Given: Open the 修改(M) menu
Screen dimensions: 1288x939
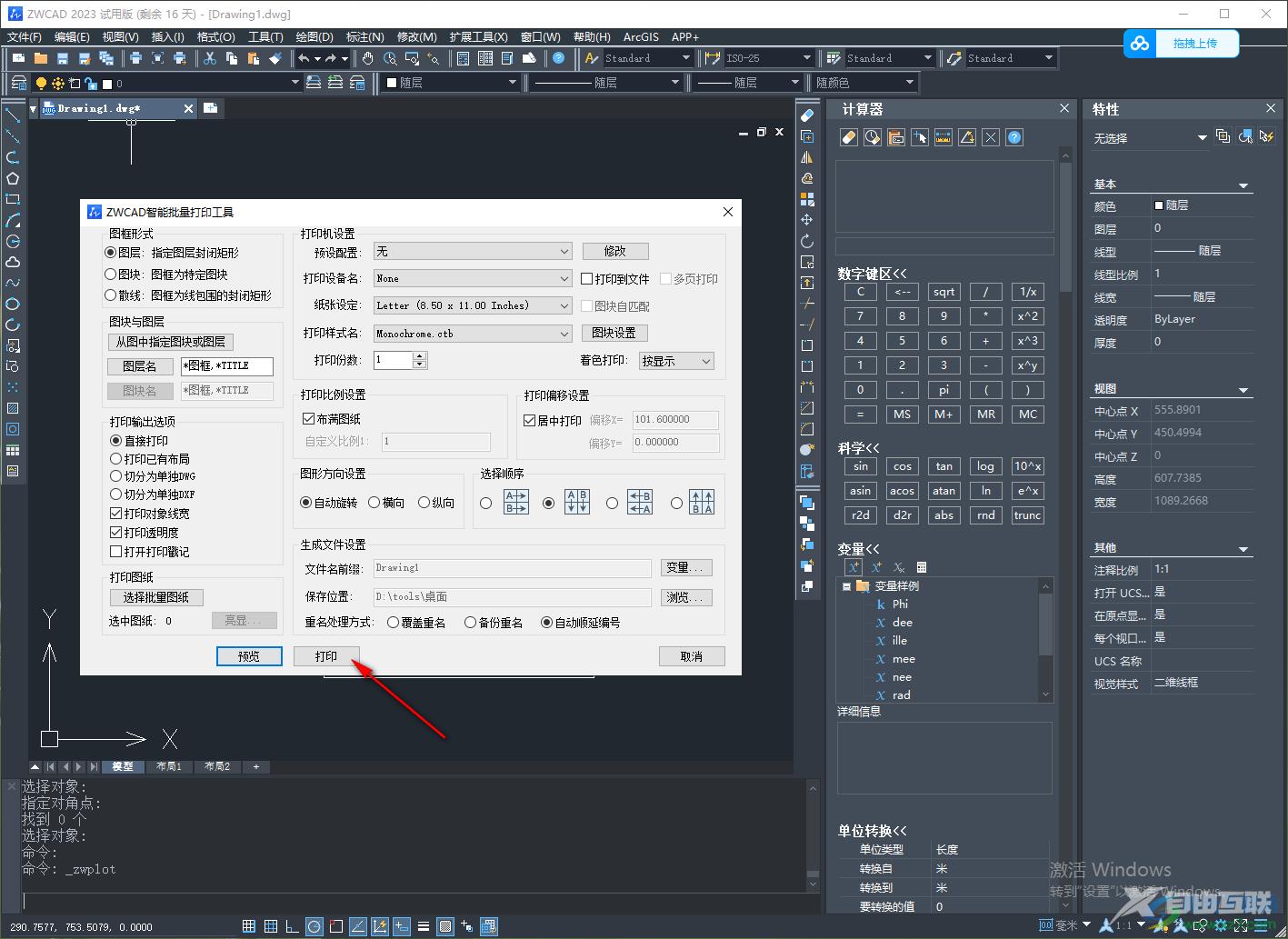Looking at the screenshot, I should tap(417, 37).
